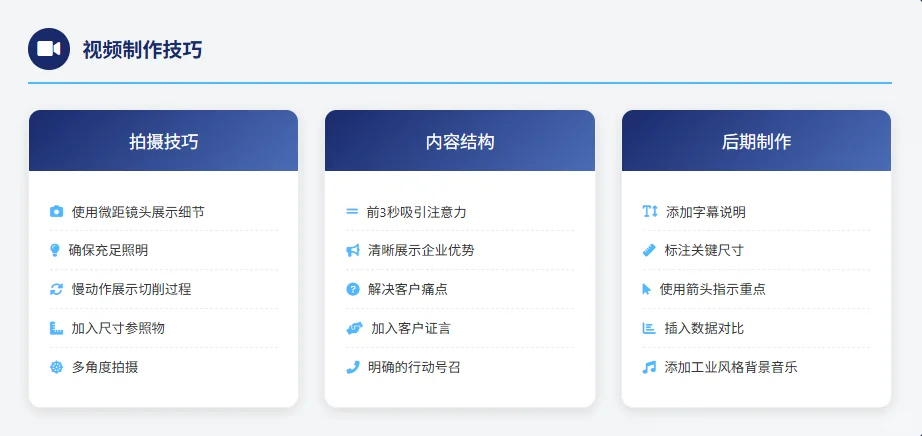Select the text 多角度拍摄
Image resolution: width=922 pixels, height=436 pixels.
click(x=105, y=368)
